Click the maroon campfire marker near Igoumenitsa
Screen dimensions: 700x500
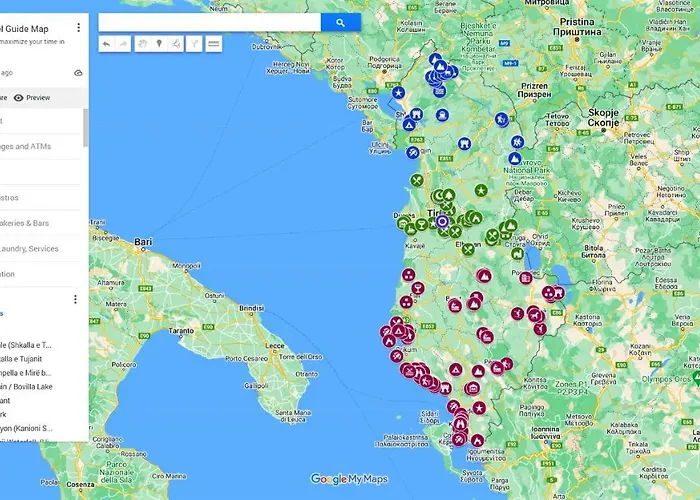click(x=477, y=441)
